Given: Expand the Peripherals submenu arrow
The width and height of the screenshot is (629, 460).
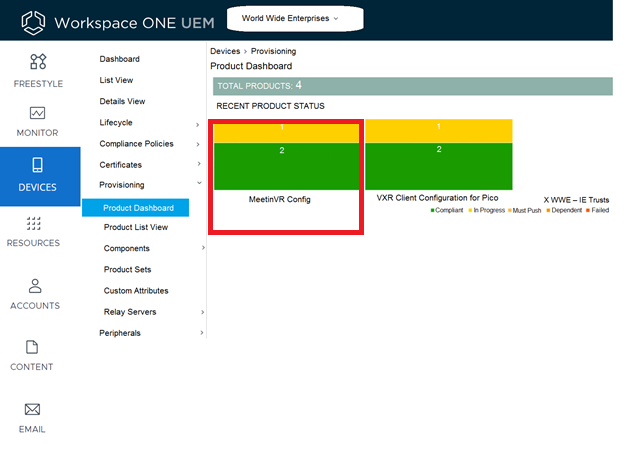Looking at the screenshot, I should coord(201,332).
